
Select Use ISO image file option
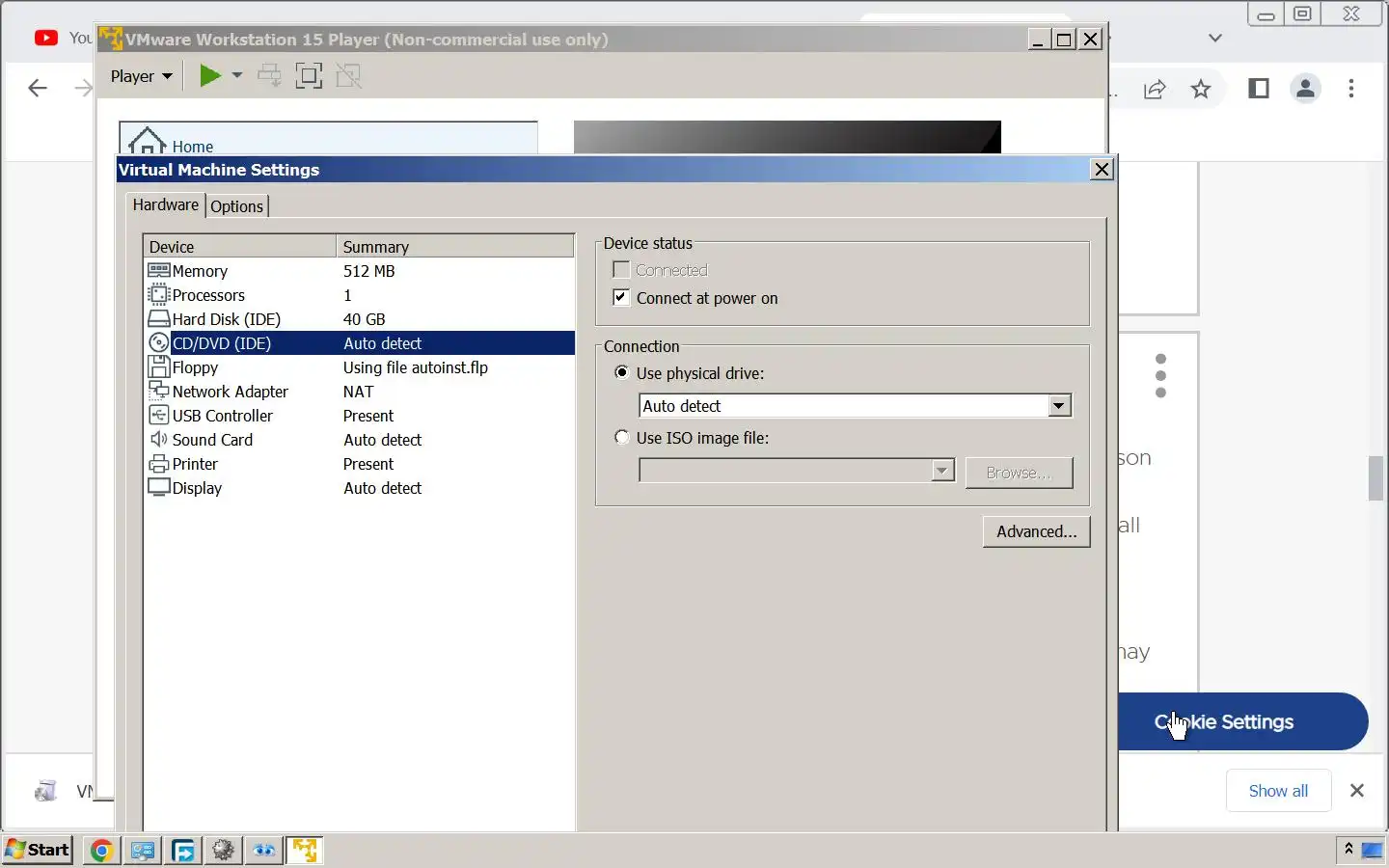[622, 437]
